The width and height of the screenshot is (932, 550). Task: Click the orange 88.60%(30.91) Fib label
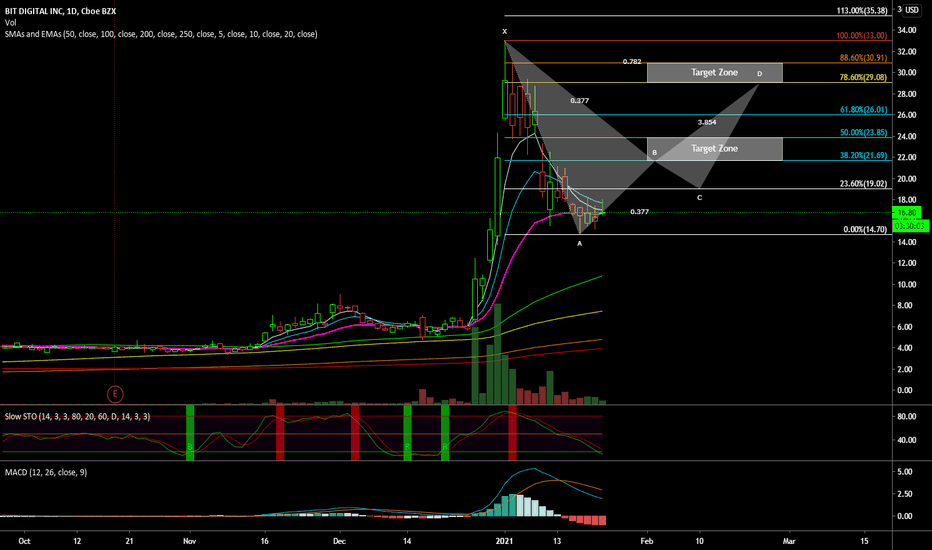pyautogui.click(x=863, y=58)
